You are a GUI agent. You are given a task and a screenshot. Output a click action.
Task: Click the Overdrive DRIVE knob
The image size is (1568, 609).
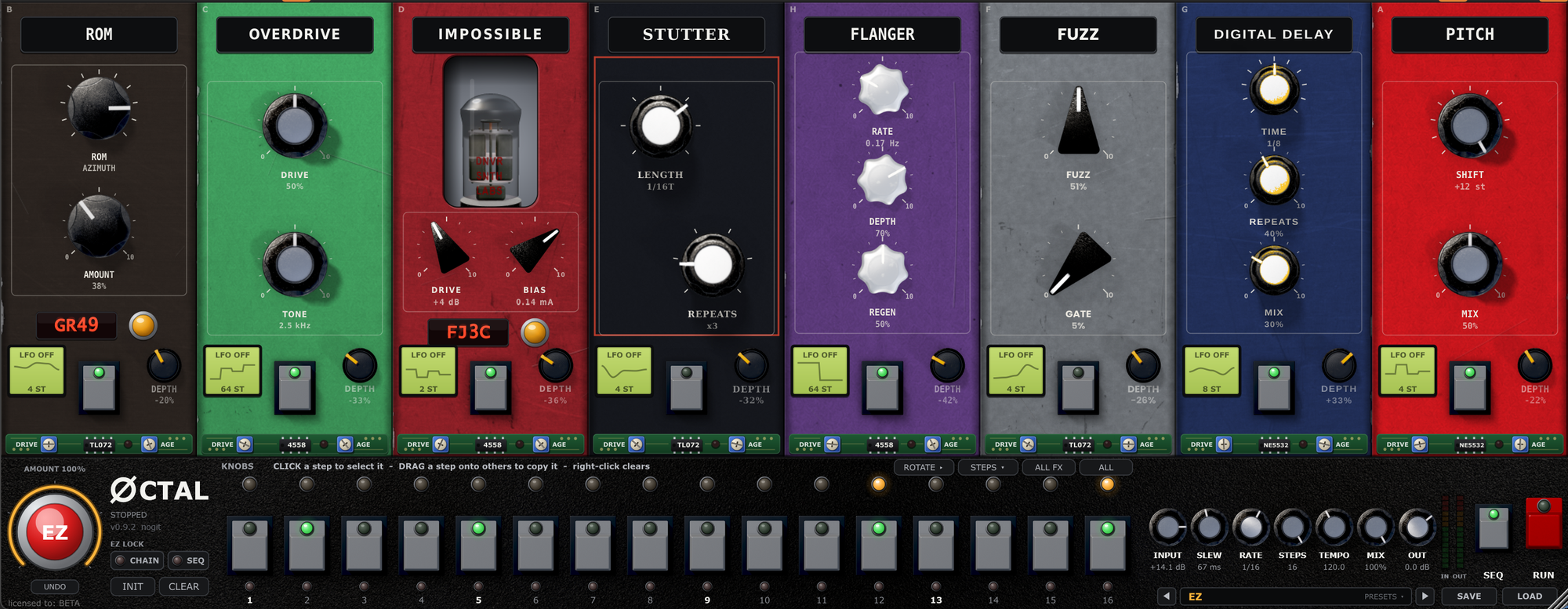coord(294,125)
